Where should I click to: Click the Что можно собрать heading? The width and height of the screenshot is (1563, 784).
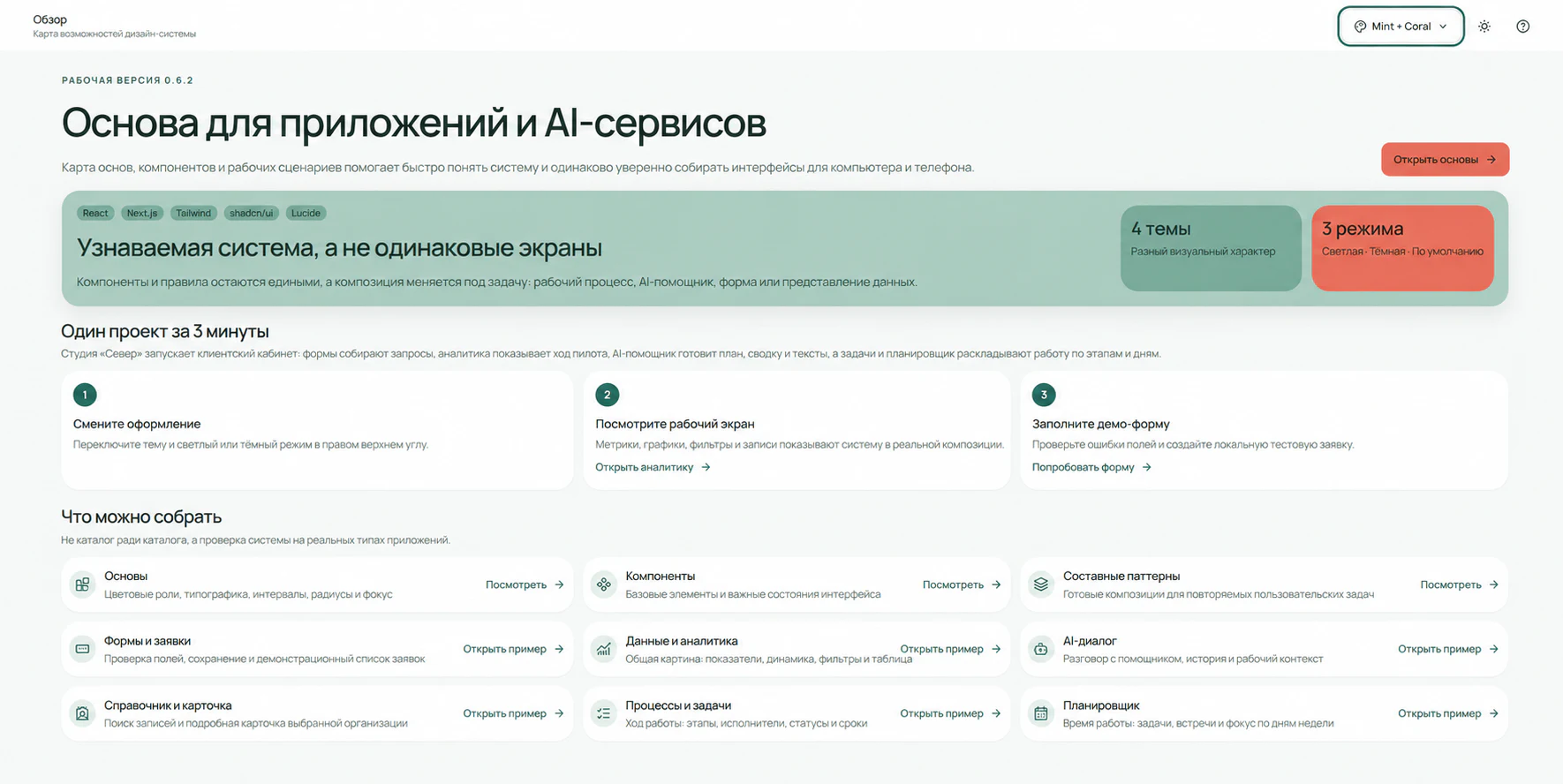[x=141, y=516]
